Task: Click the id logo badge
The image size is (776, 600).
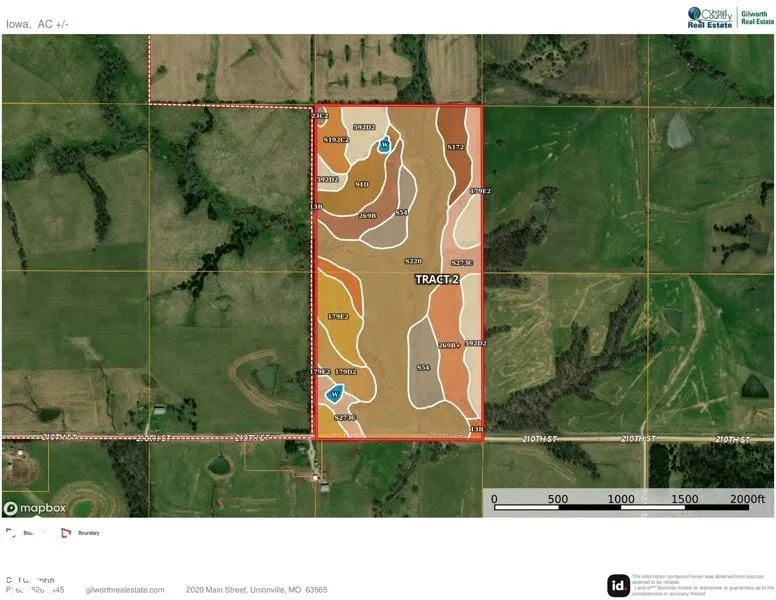Action: click(618, 584)
